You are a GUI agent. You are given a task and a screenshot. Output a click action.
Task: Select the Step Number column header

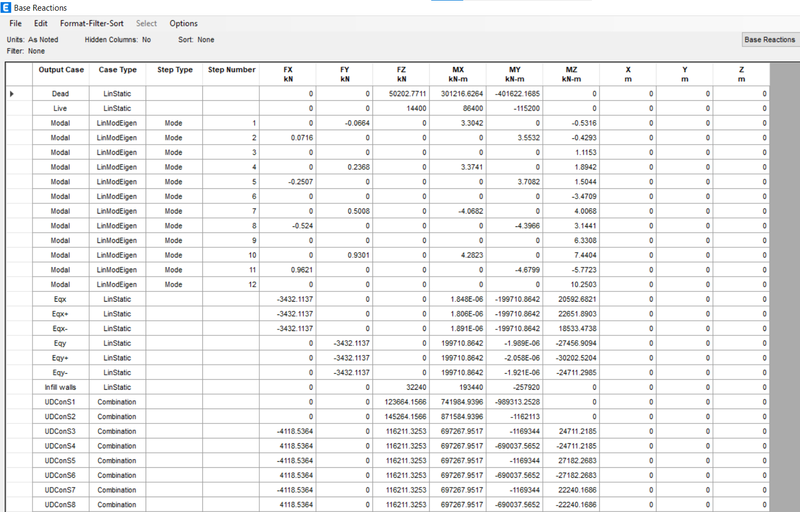[231, 74]
